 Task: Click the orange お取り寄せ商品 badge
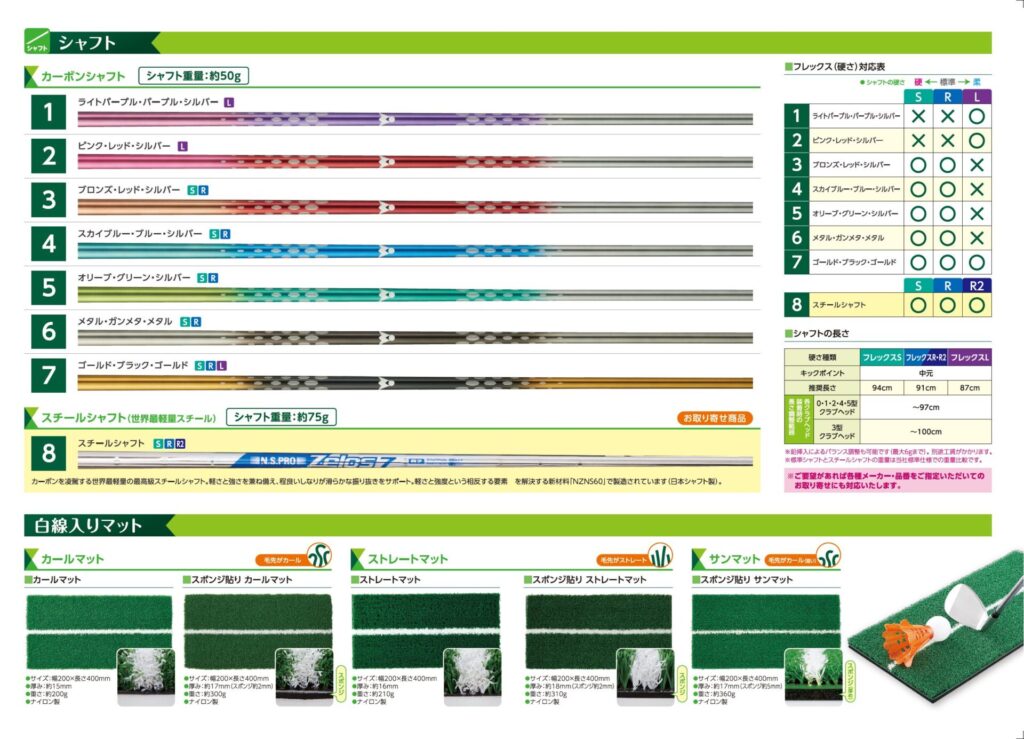(x=714, y=418)
